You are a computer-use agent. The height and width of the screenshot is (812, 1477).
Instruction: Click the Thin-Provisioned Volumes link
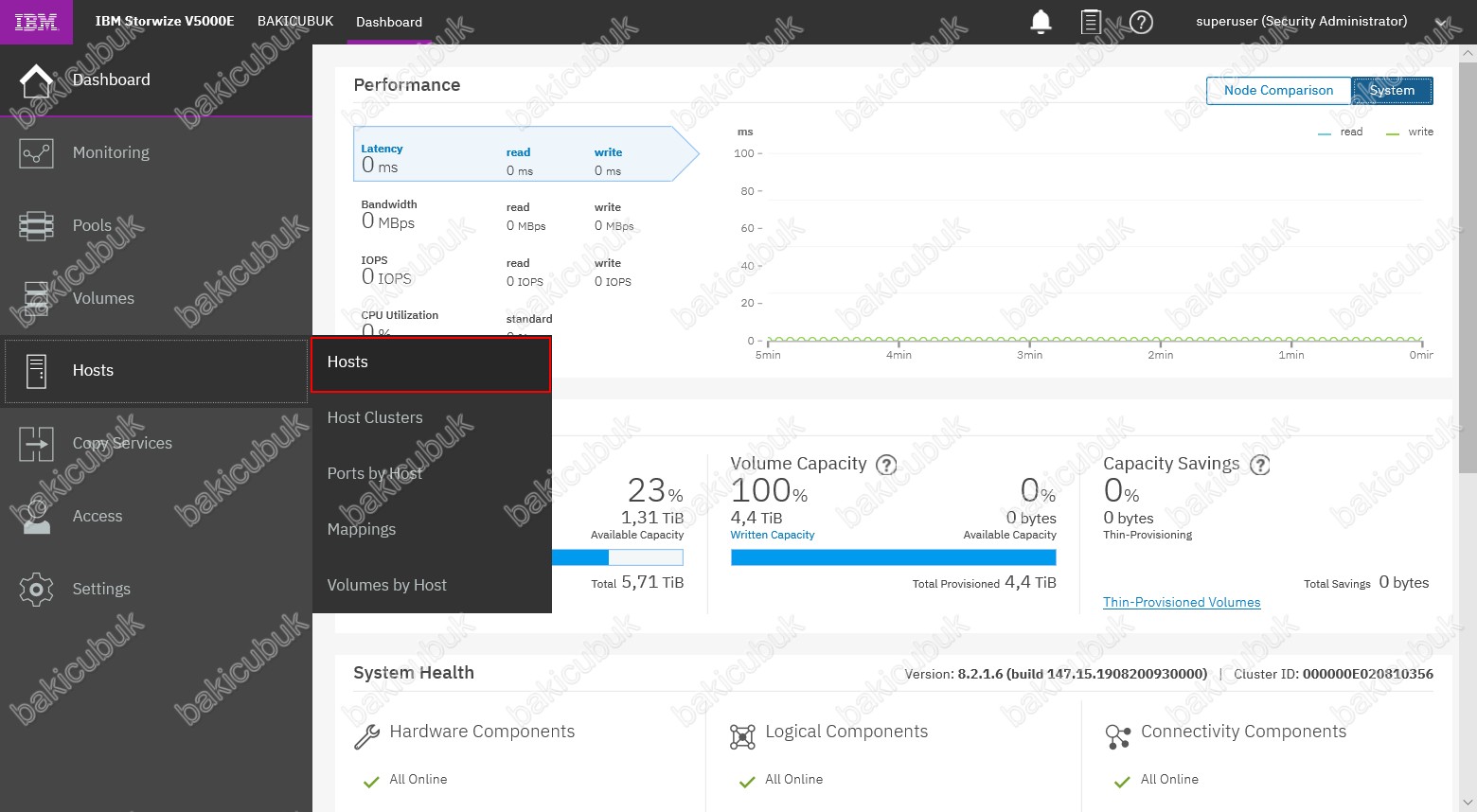(1182, 603)
